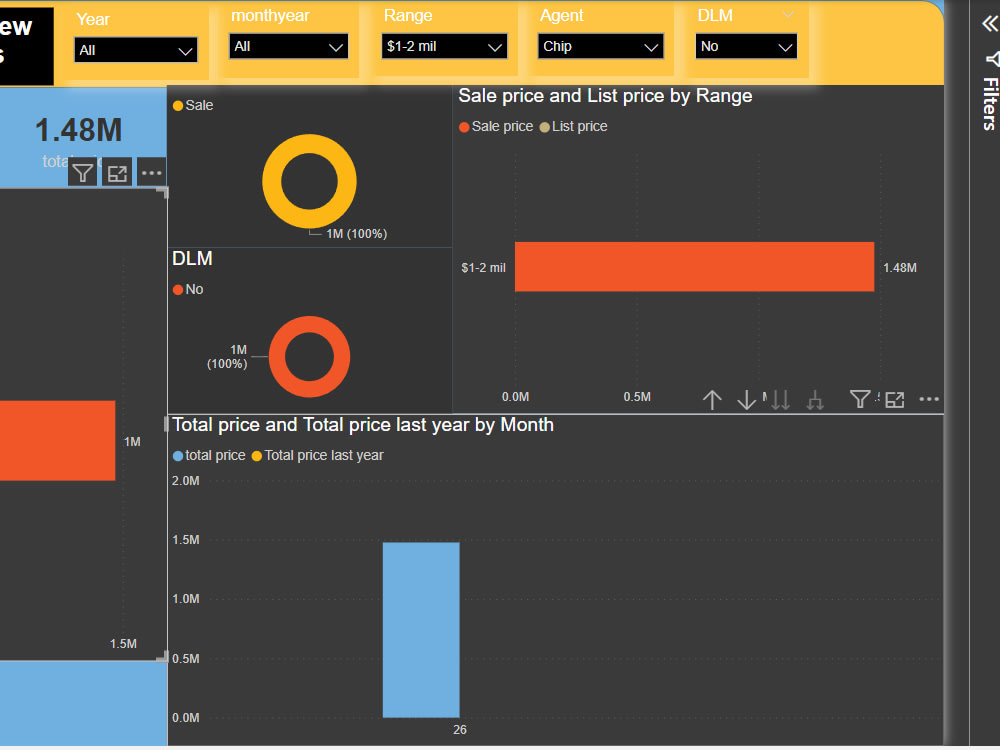Open the Year slicer dropdown
This screenshot has height=750, width=1000.
pos(135,48)
